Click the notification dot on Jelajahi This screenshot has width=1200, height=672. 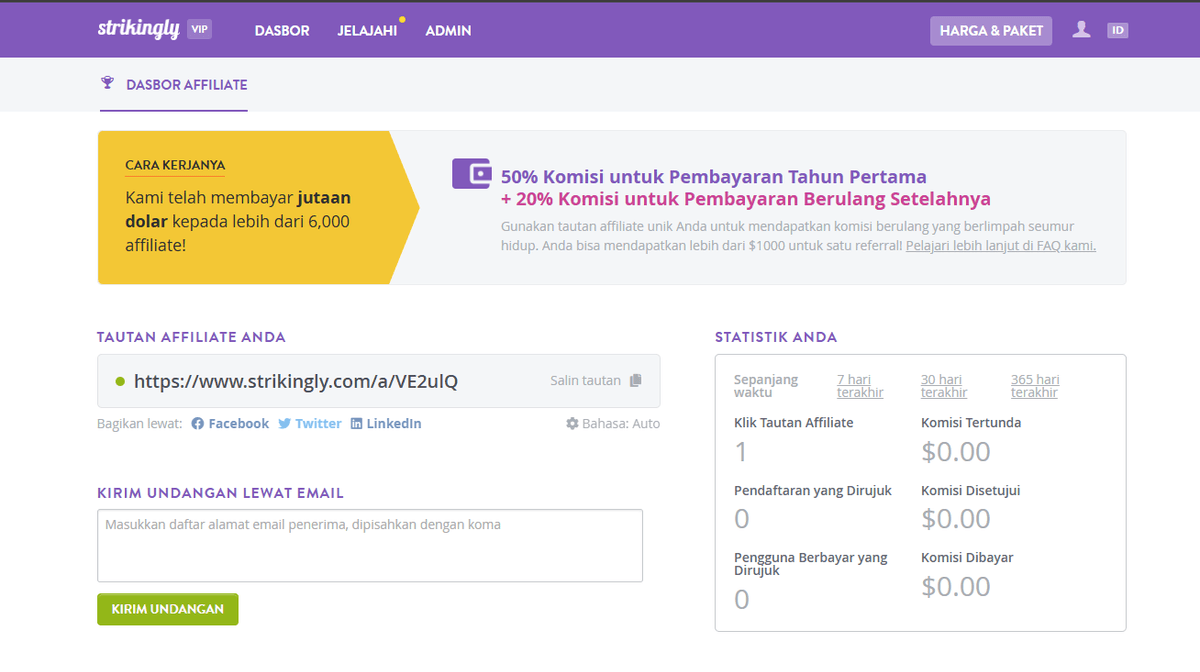coord(401,18)
